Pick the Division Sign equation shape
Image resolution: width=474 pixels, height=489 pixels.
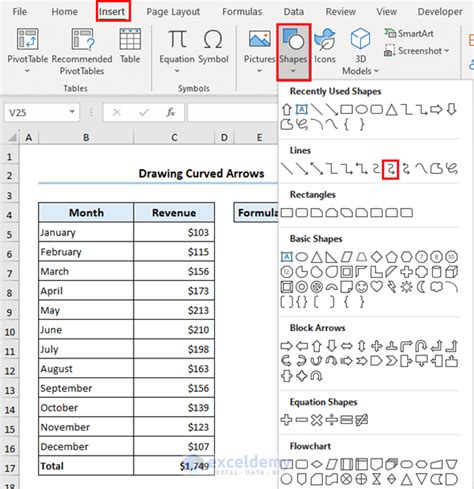pos(332,420)
